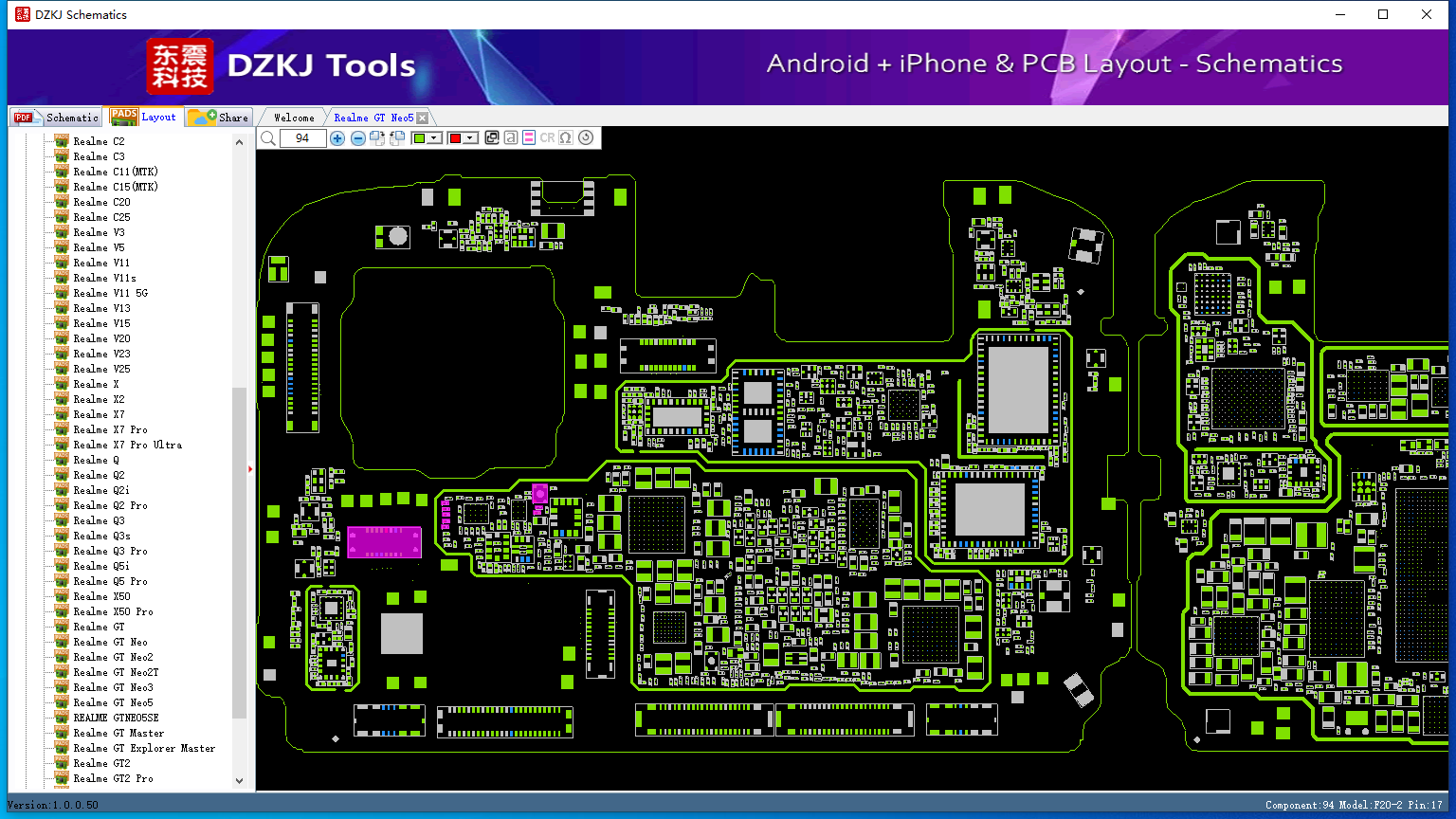The image size is (1456, 819).
Task: Open the Share tab
Action: pos(218,118)
